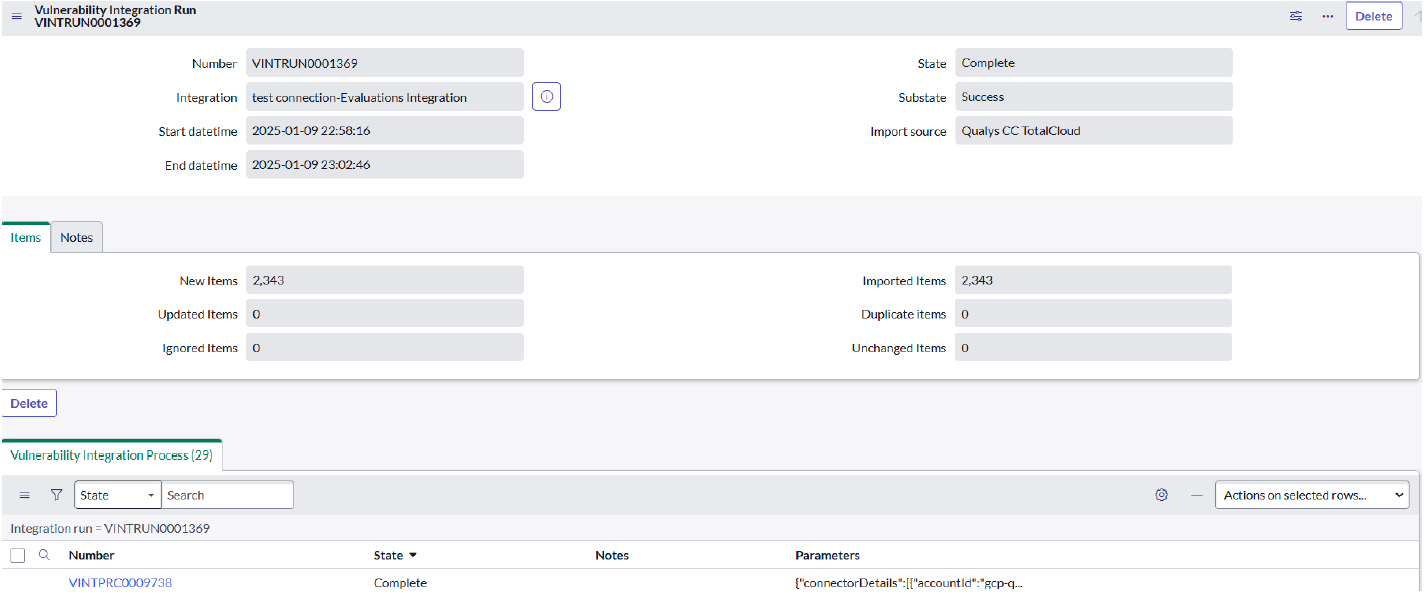Open the more options ellipsis in header
This screenshot has height=600, width=1425.
pos(1328,16)
